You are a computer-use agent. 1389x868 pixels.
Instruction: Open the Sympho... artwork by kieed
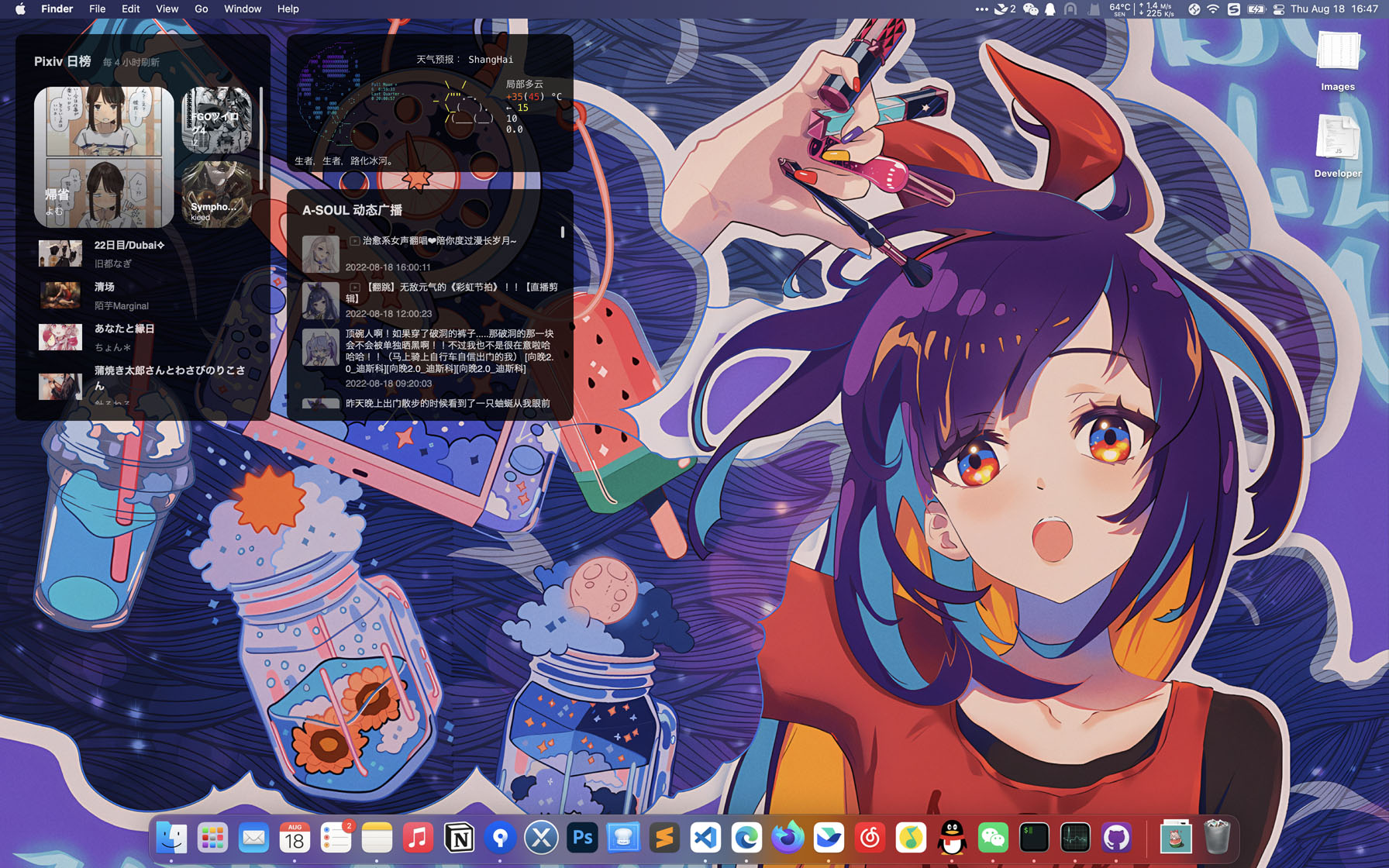pyautogui.click(x=217, y=193)
